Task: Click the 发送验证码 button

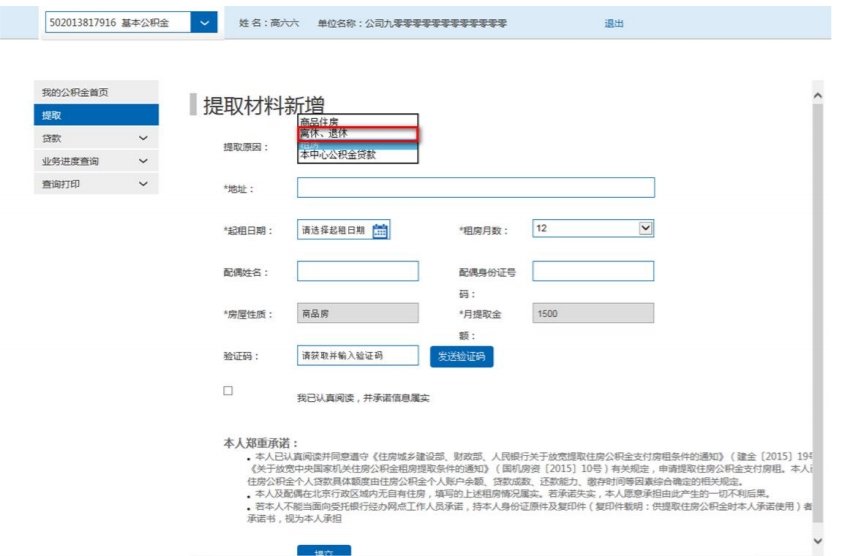Action: tap(462, 357)
